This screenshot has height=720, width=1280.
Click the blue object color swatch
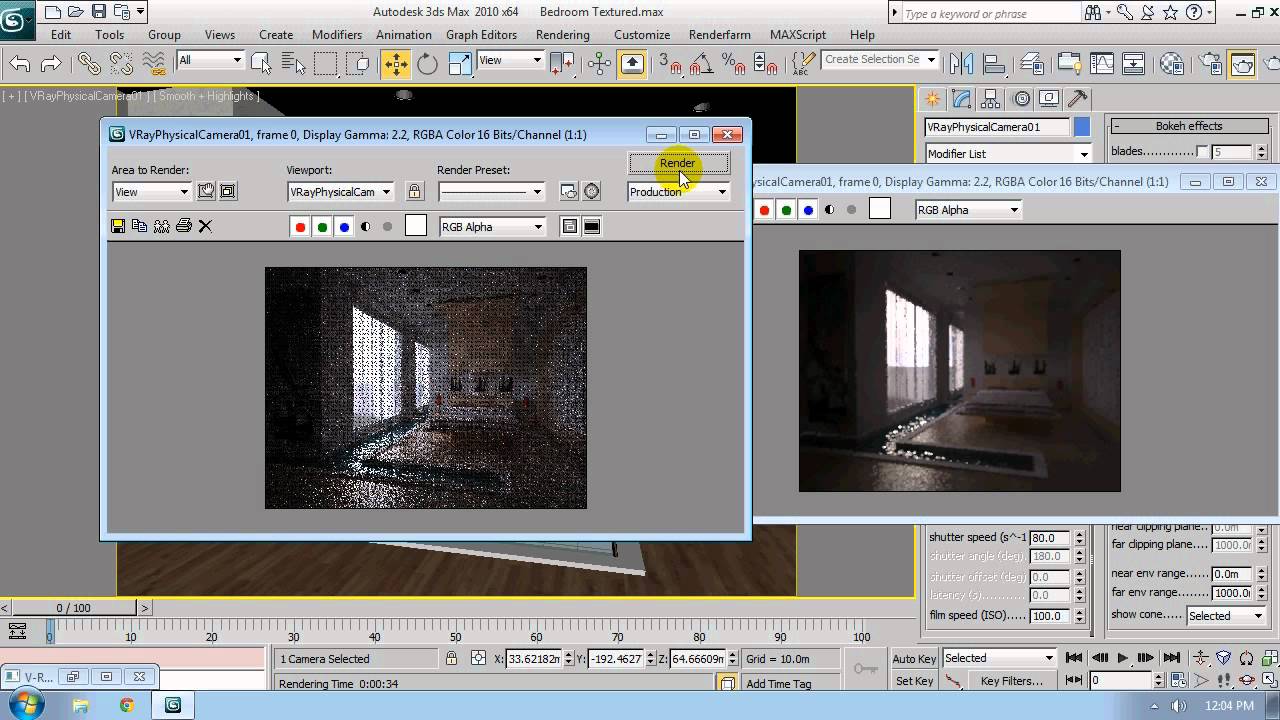coord(1082,127)
